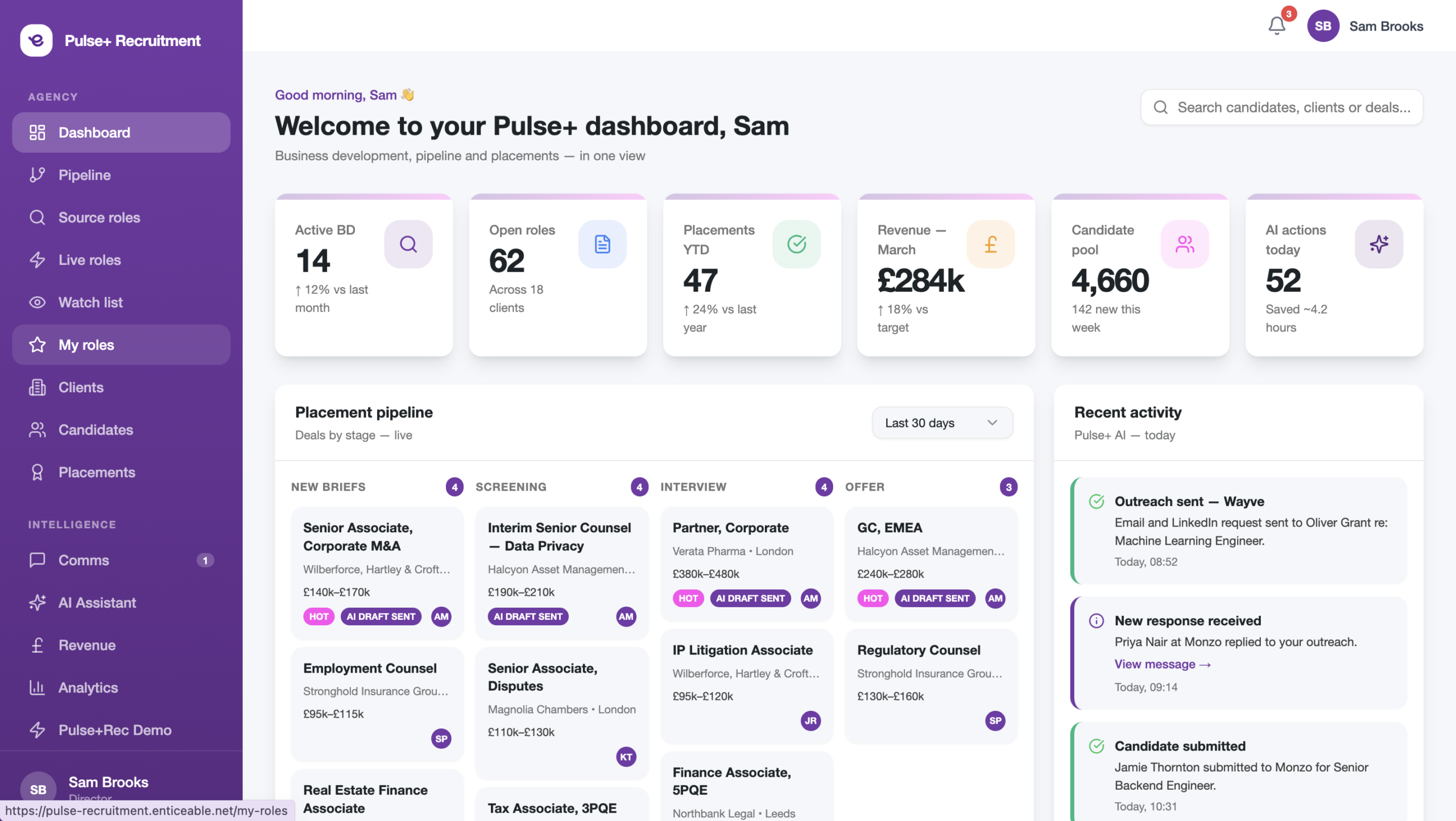Click the Pipeline branch icon
Screen dimensions: 1456x821
(38, 175)
